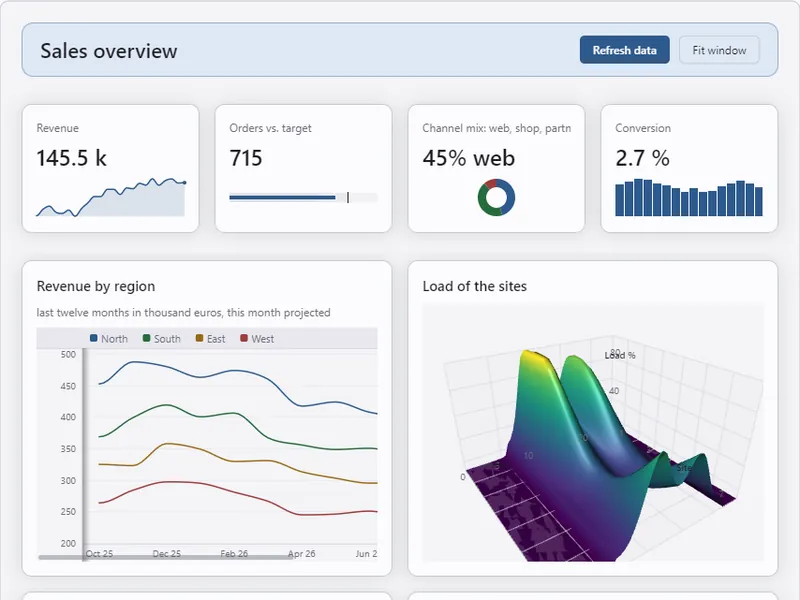Click the vertical range bar beside y-axis
Screen dimensions: 800x600
[84, 455]
